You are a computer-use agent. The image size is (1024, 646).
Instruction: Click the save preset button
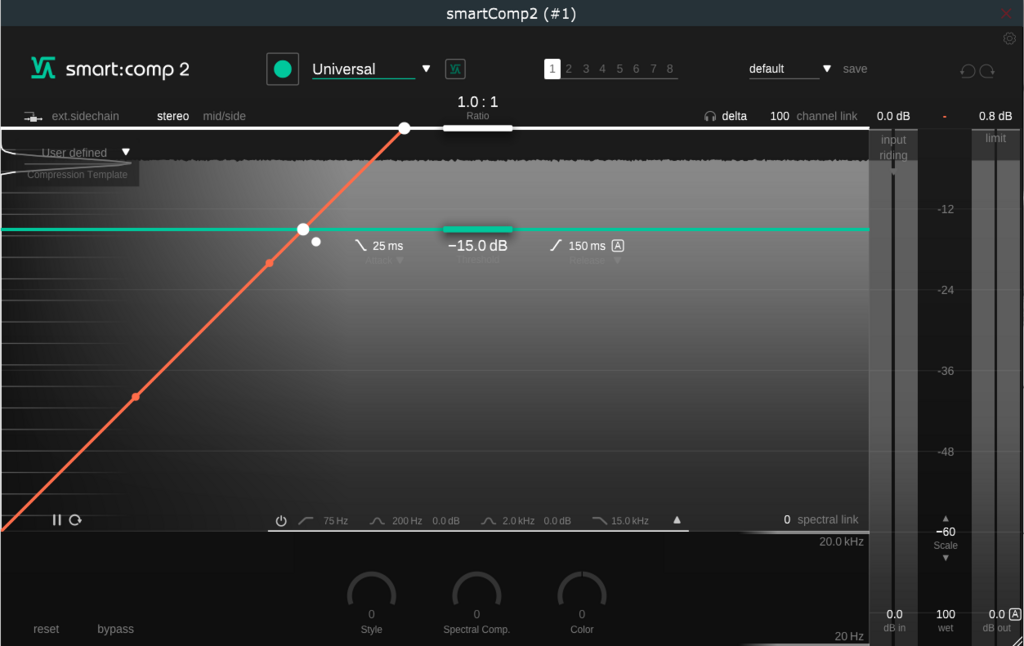click(x=855, y=69)
